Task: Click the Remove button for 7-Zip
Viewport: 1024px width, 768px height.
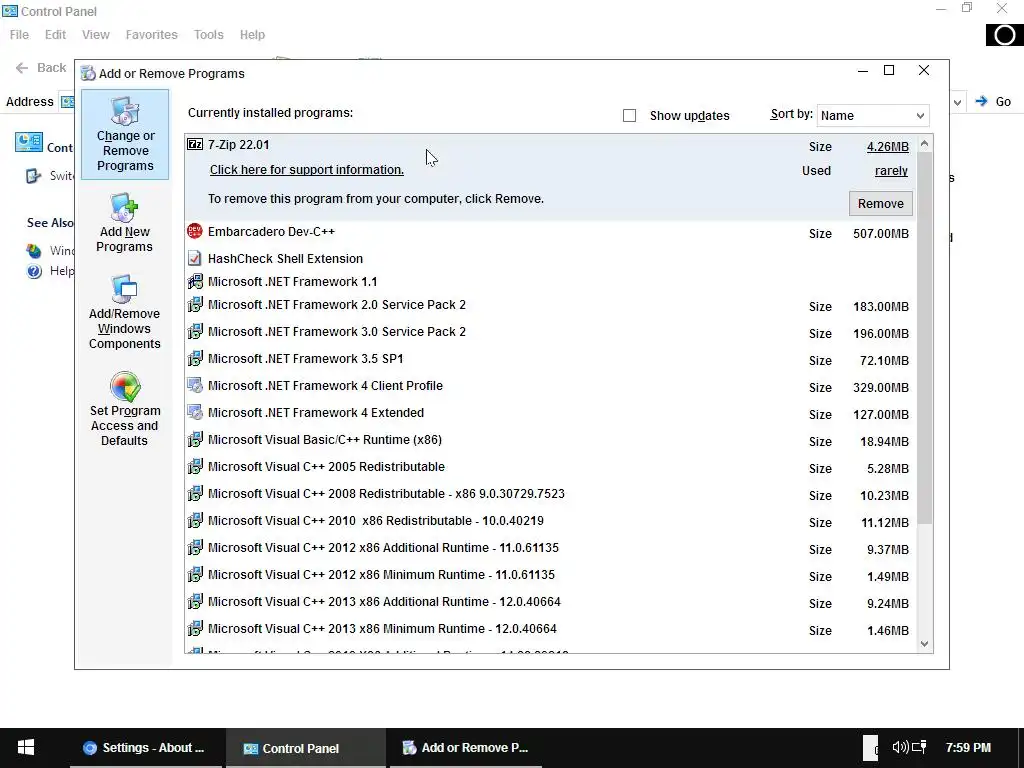Action: (880, 204)
